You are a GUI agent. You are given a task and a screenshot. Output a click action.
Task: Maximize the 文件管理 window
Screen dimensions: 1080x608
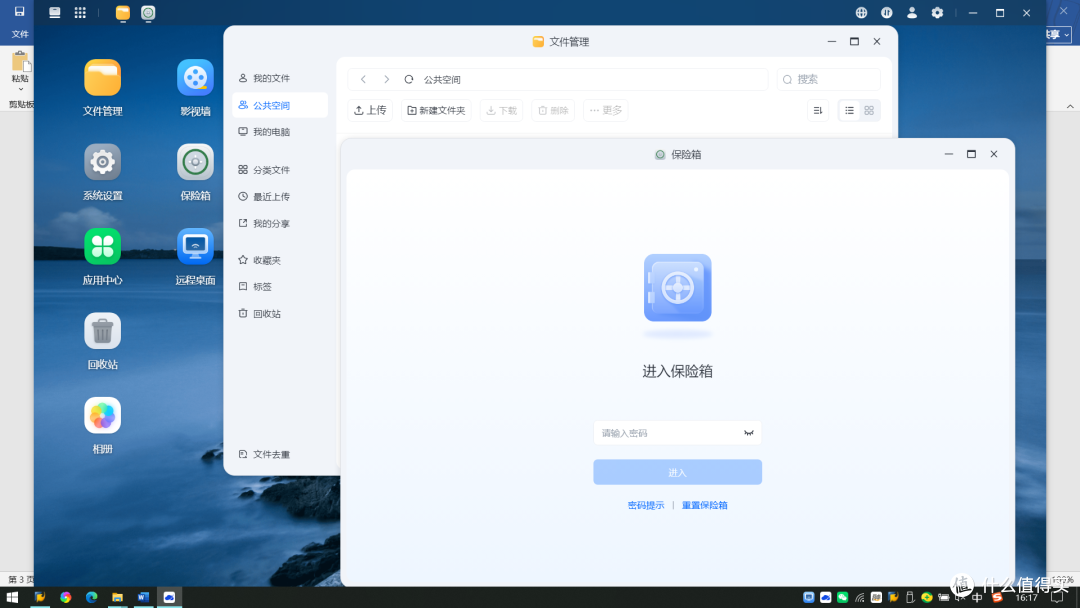pos(854,41)
